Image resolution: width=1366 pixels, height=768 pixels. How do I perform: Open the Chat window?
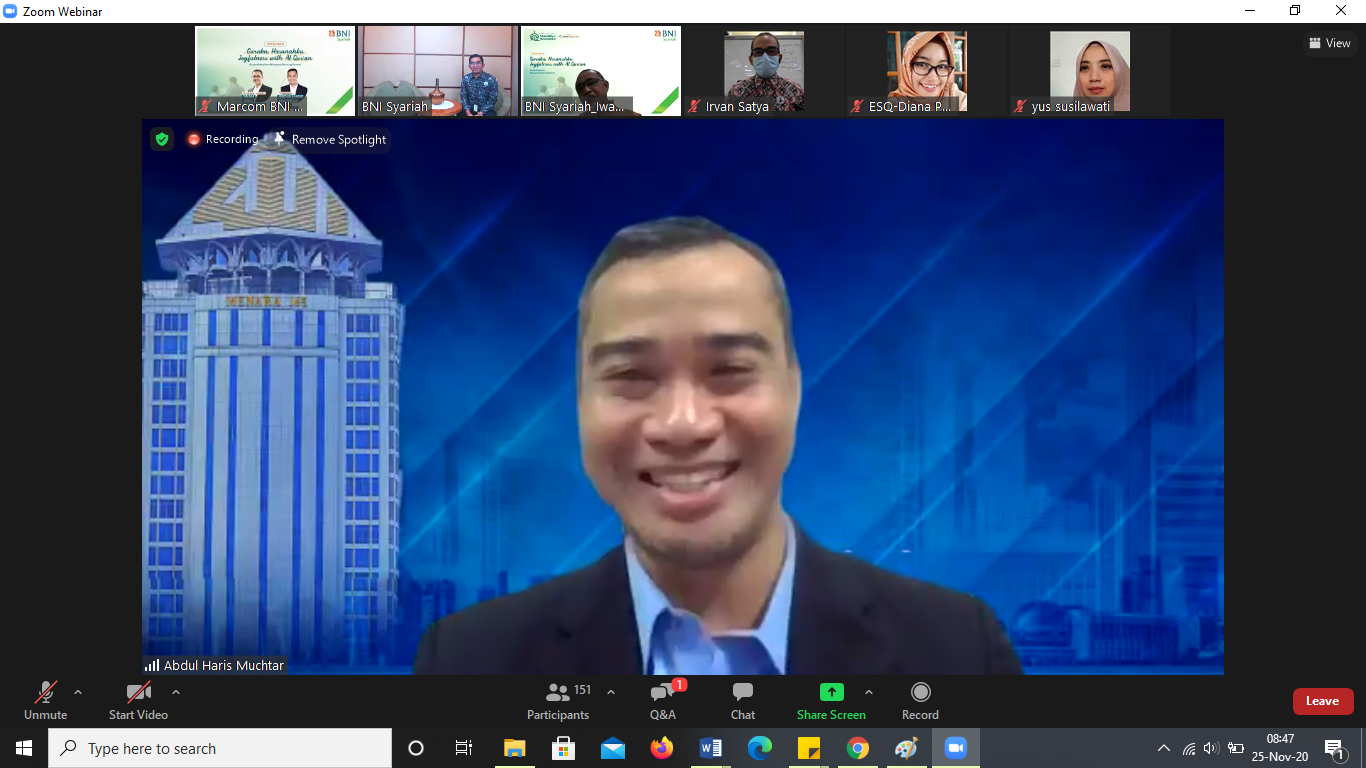pyautogui.click(x=742, y=700)
